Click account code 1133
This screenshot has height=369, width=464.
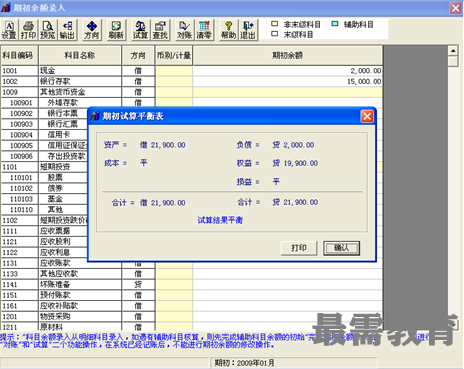[19, 274]
